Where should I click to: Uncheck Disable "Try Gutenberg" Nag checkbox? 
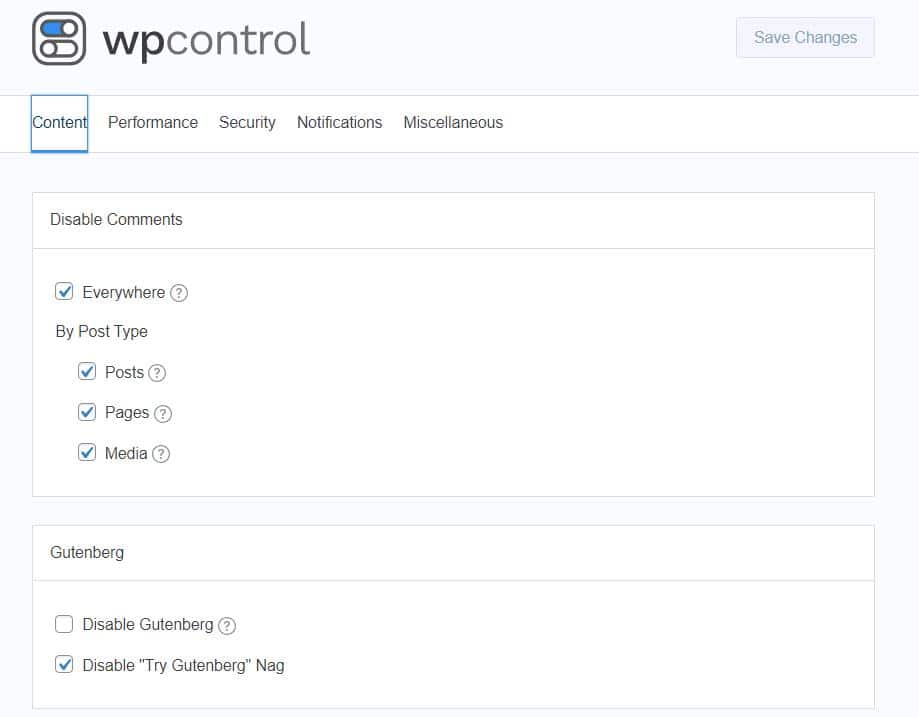(64, 664)
